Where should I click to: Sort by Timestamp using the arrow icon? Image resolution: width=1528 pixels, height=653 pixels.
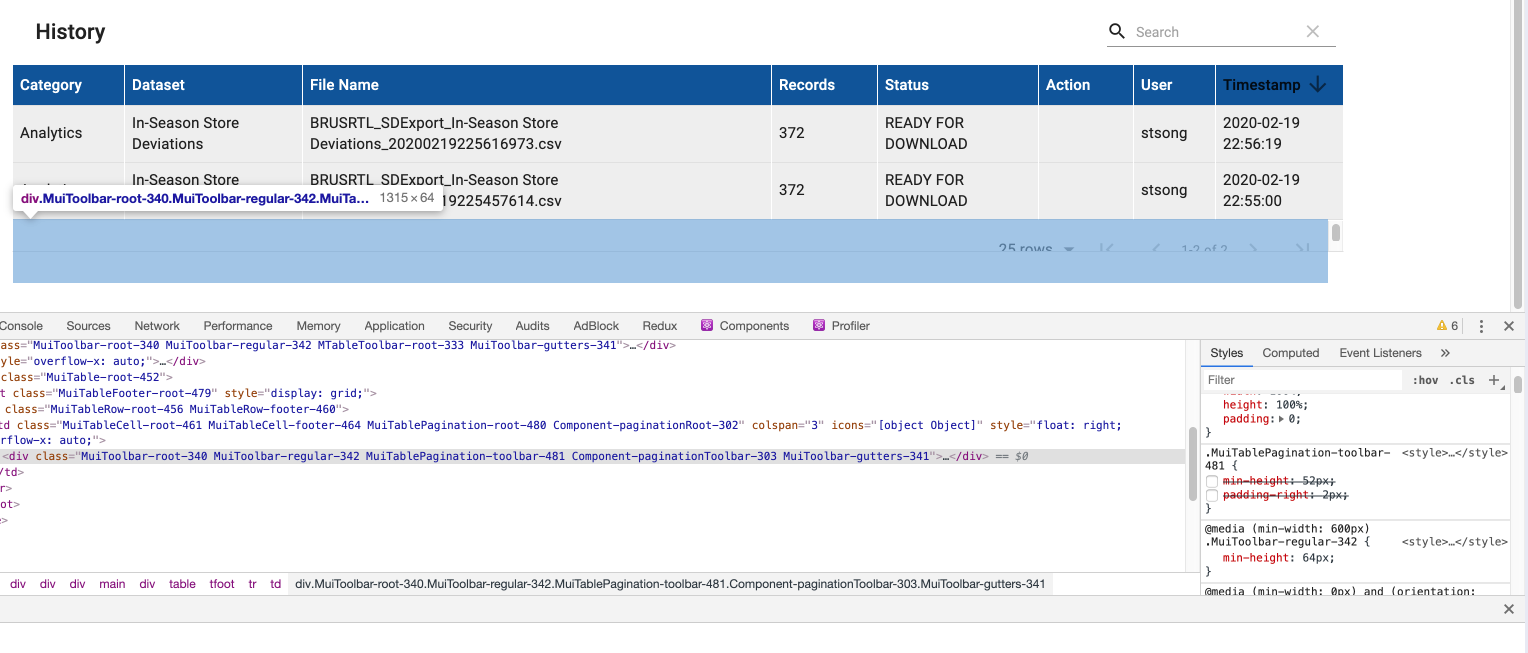pyautogui.click(x=1317, y=85)
